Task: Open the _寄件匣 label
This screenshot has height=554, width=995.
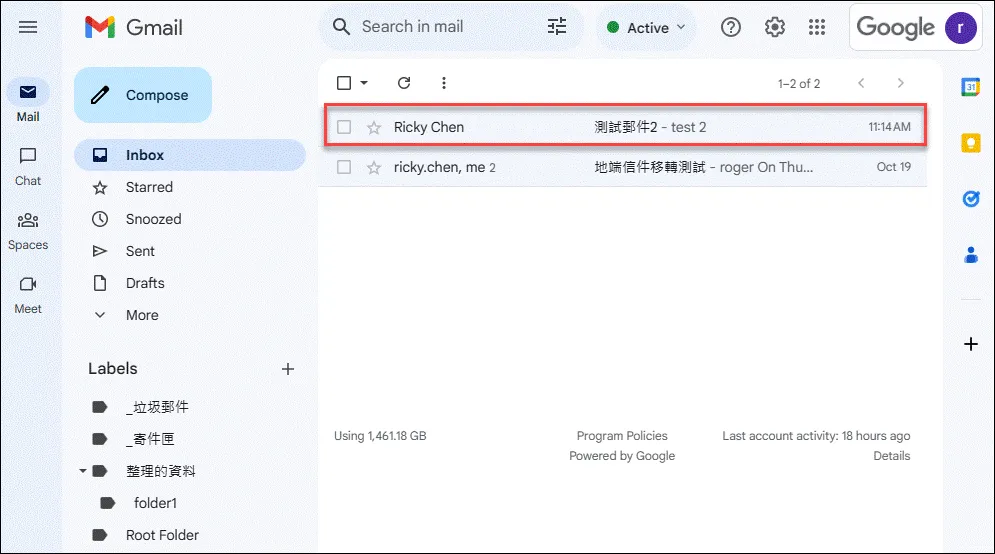Action: (150, 439)
